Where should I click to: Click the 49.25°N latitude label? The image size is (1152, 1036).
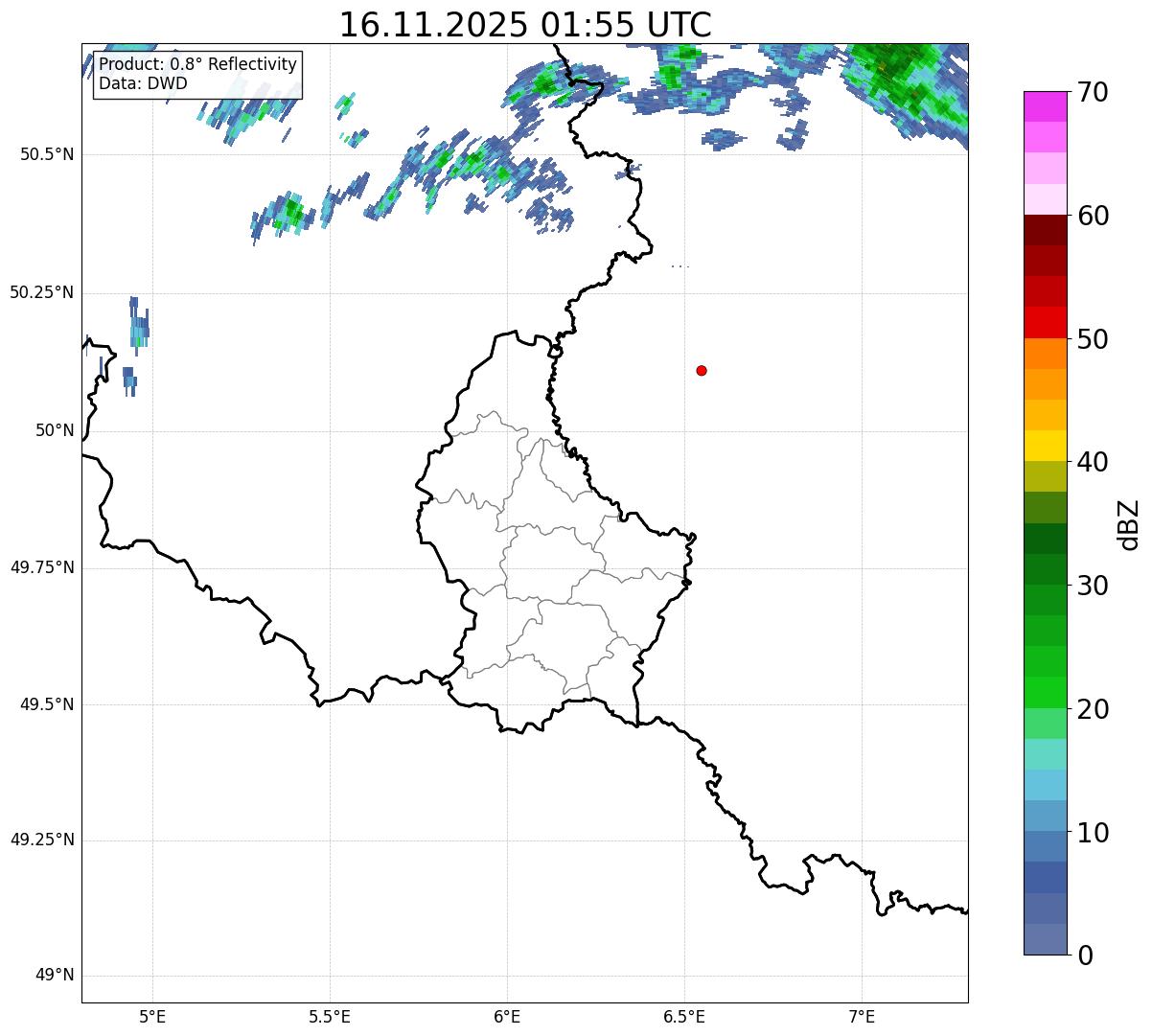coord(42,840)
